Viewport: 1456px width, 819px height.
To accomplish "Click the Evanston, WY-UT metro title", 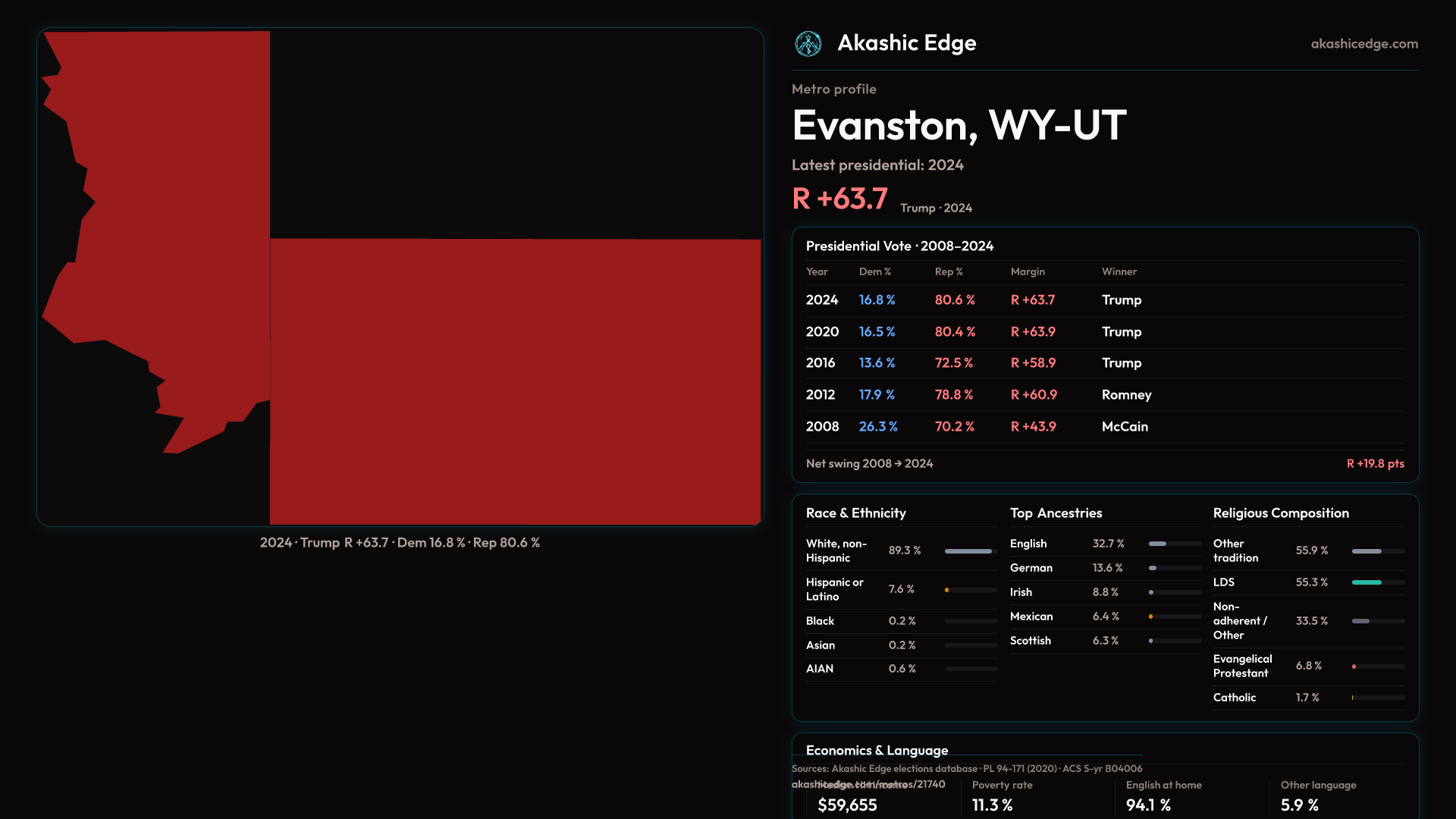I will click(x=959, y=125).
